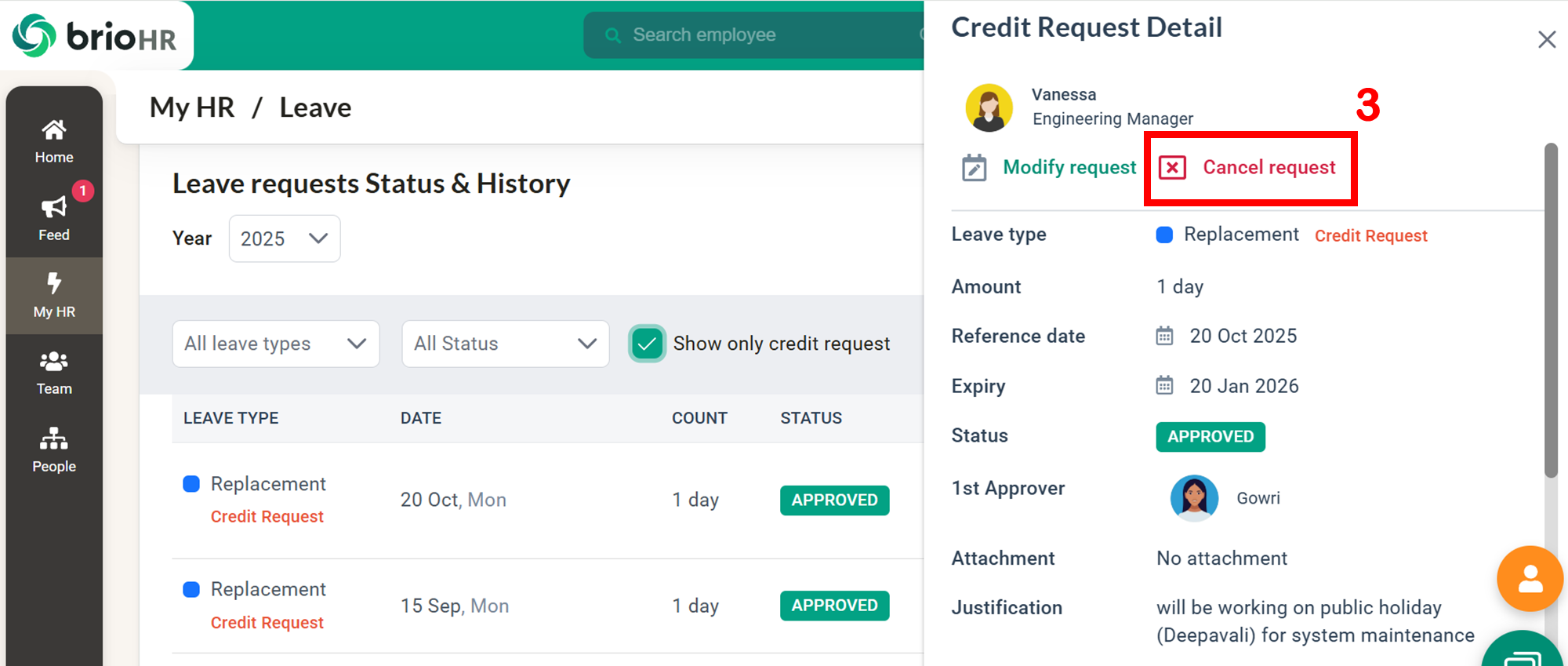Uncheck Show only credit request checkbox
Viewport: 1568px width, 666px height.
647,344
